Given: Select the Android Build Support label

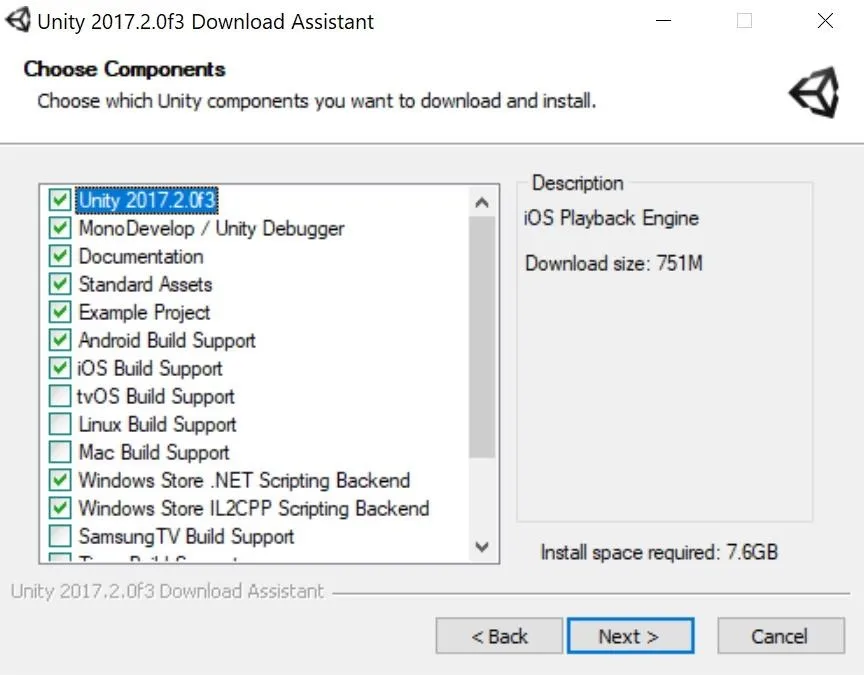Looking at the screenshot, I should click(x=167, y=341).
